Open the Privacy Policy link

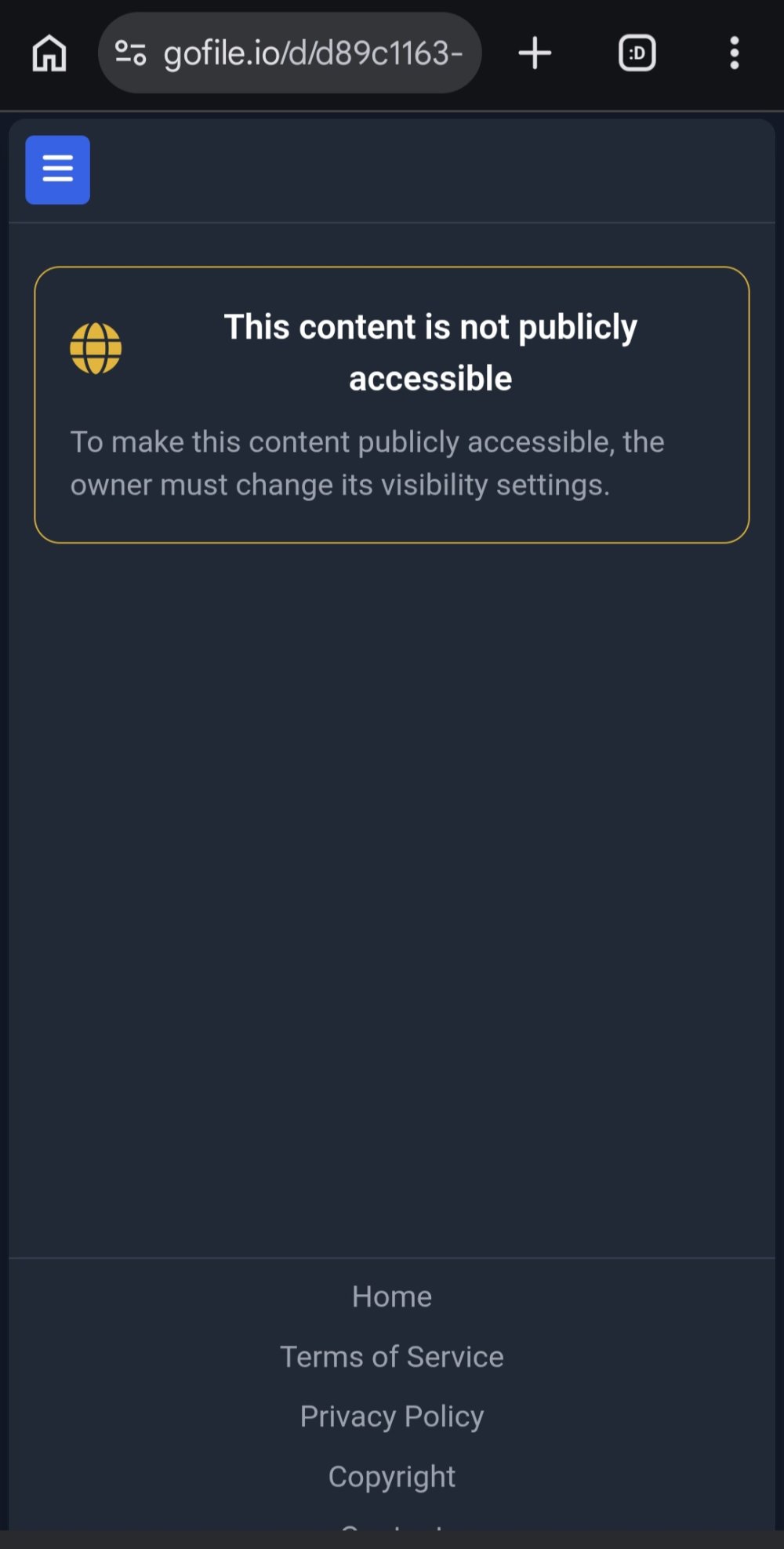click(x=392, y=1416)
